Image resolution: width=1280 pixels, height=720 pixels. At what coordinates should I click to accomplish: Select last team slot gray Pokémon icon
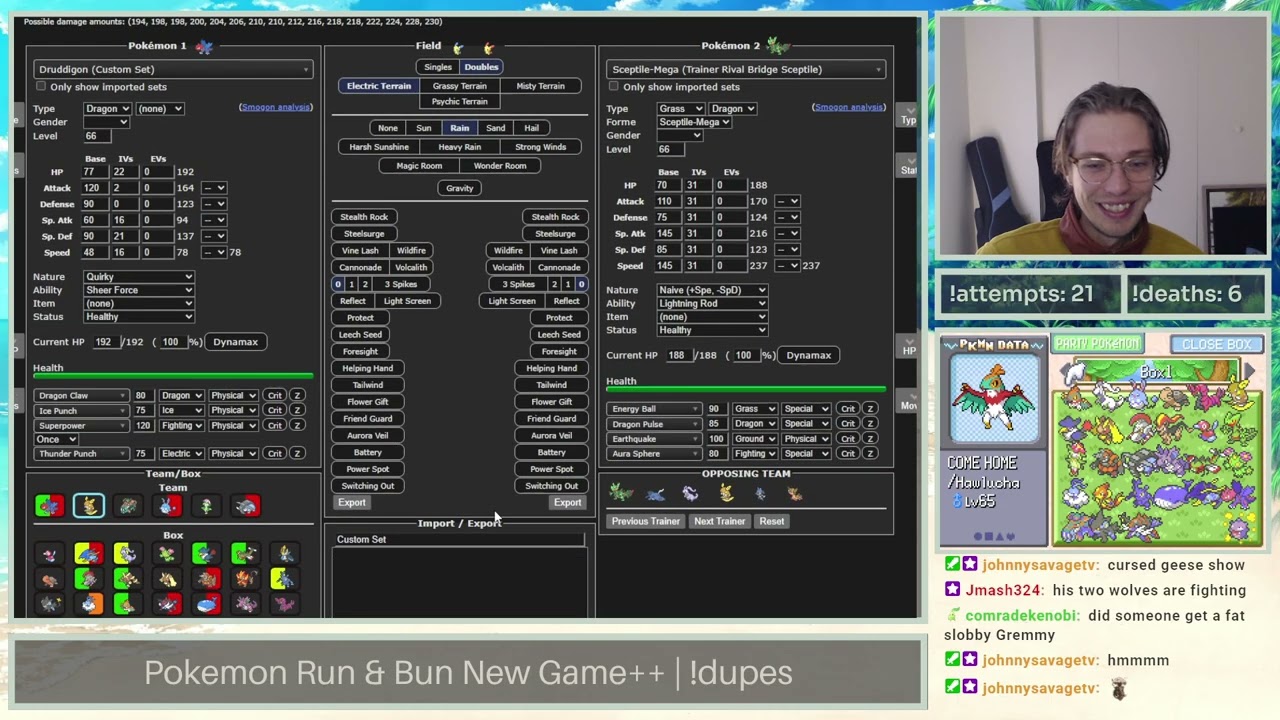pyautogui.click(x=247, y=507)
